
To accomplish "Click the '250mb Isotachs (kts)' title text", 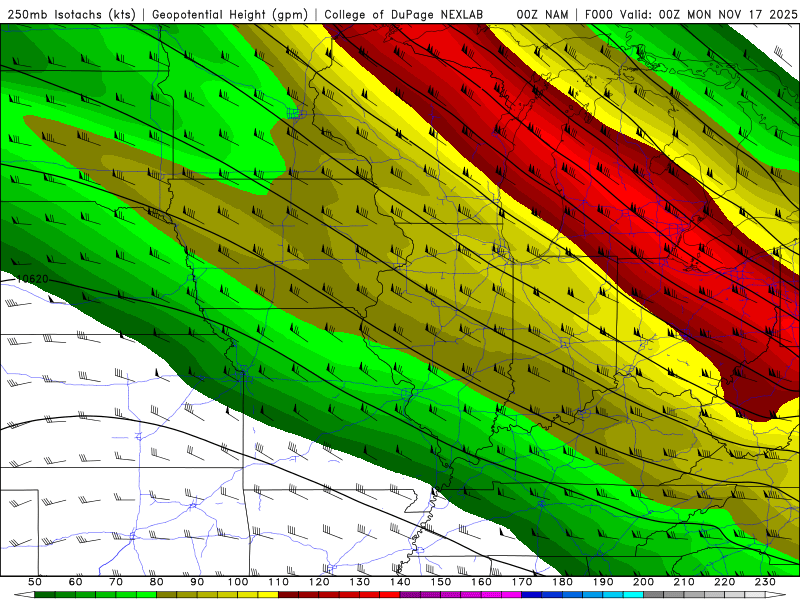I will tap(71, 14).
